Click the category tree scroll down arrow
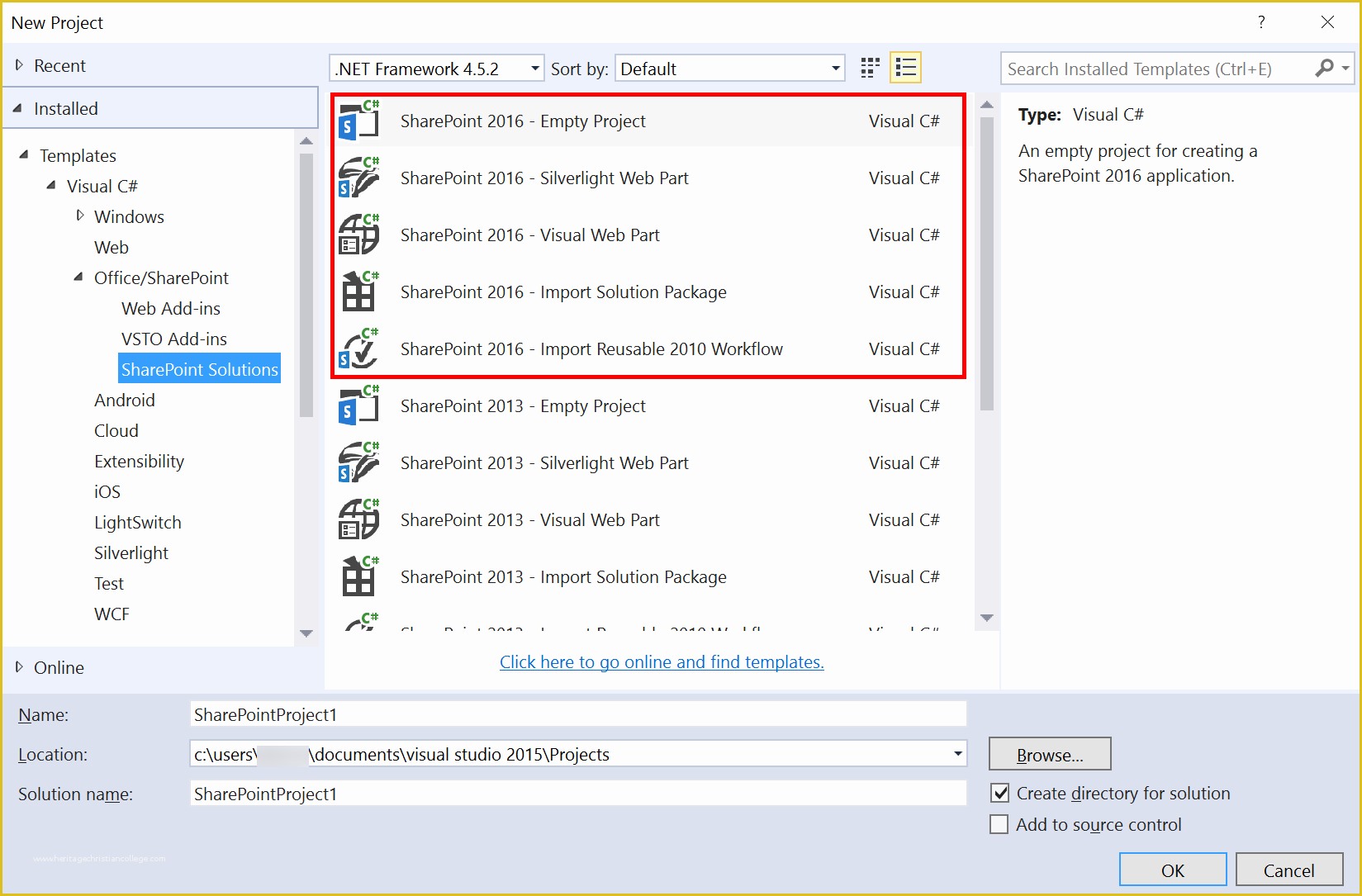The width and height of the screenshot is (1362, 896). click(x=306, y=633)
